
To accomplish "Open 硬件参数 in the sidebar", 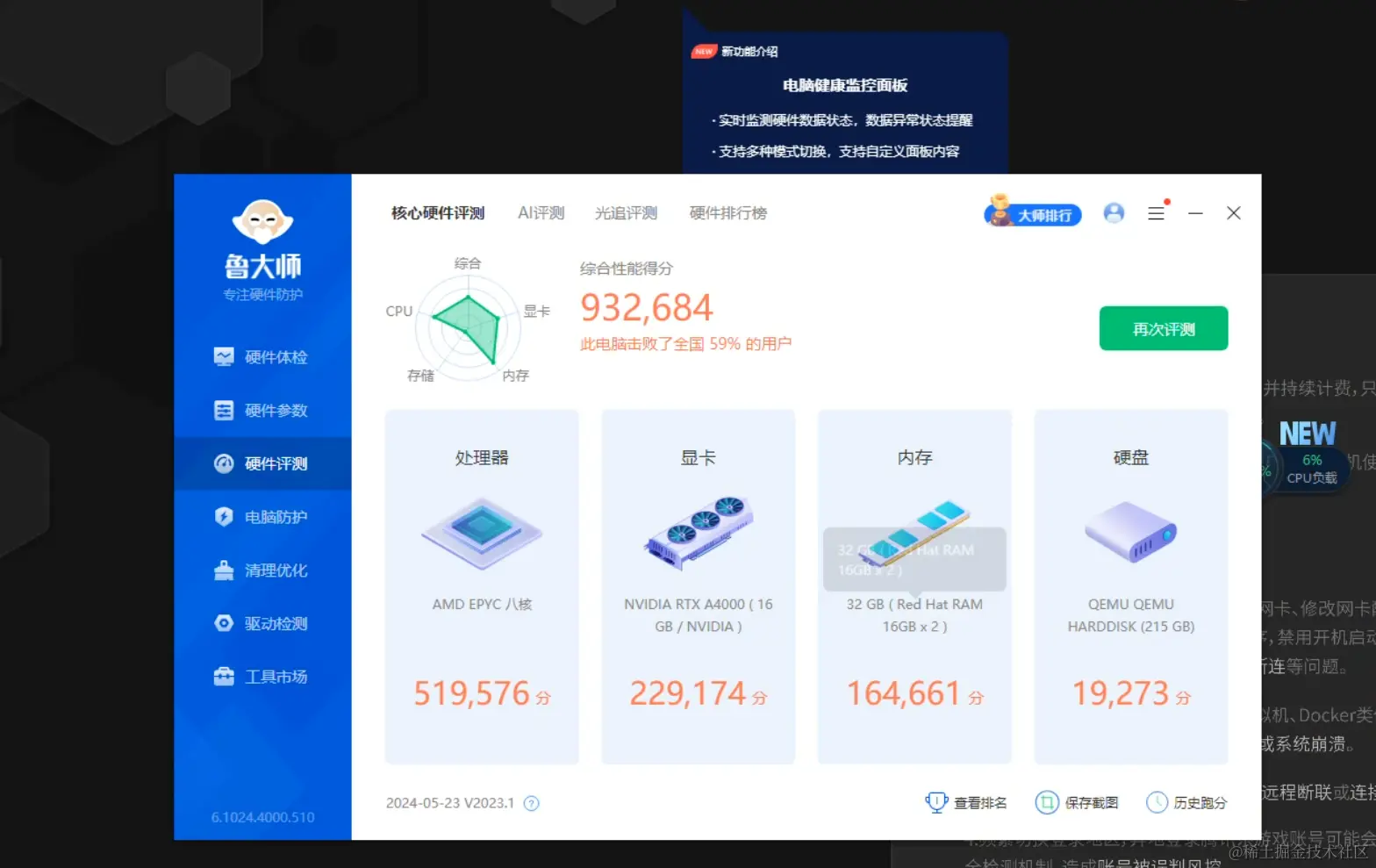I will click(x=262, y=411).
